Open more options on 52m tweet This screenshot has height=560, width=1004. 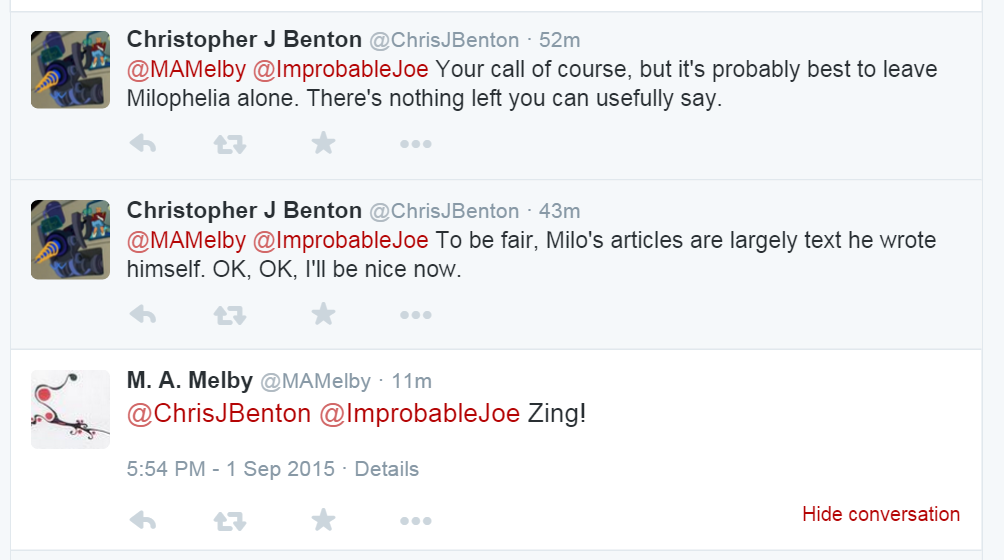click(x=415, y=144)
